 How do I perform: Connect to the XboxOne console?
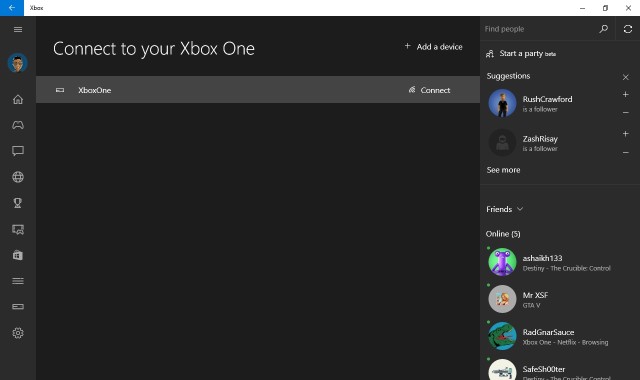tap(429, 90)
